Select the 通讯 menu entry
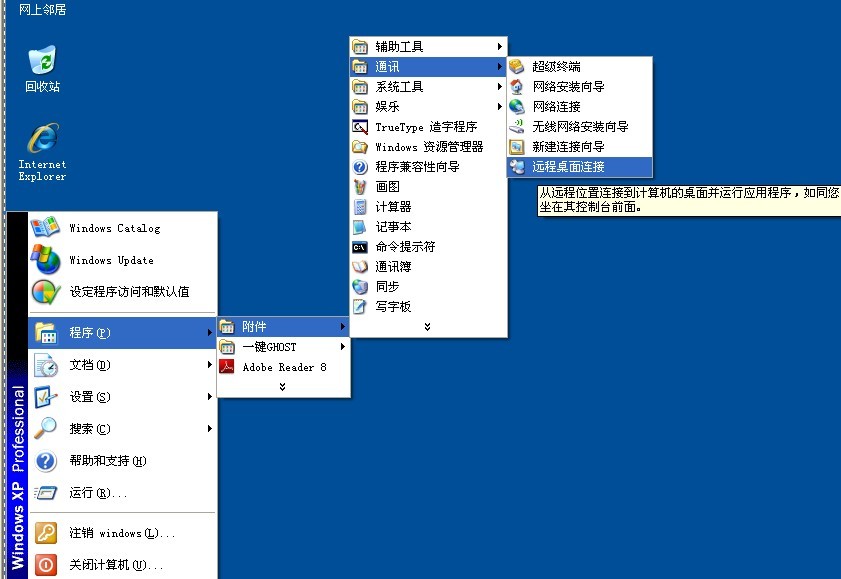The width and height of the screenshot is (841, 579). [x=428, y=66]
